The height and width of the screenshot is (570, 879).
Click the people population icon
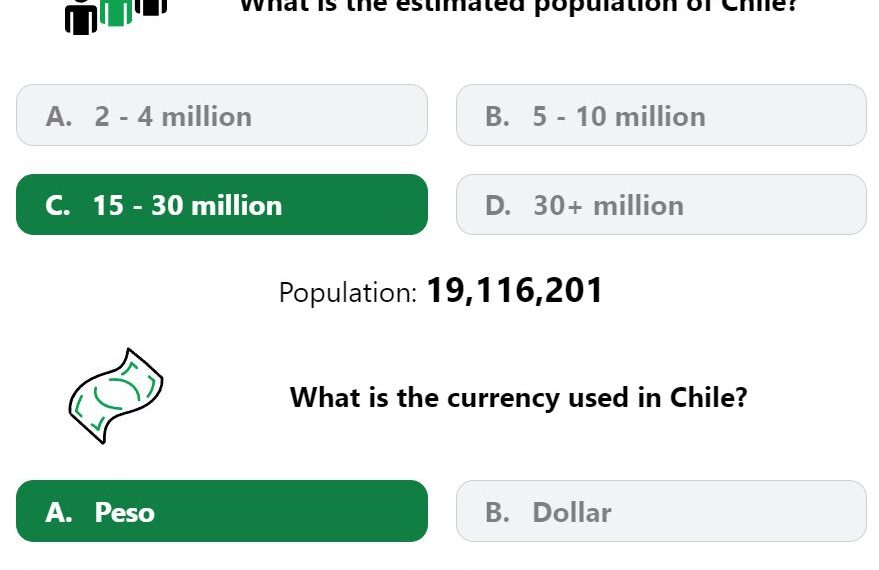coord(116,17)
